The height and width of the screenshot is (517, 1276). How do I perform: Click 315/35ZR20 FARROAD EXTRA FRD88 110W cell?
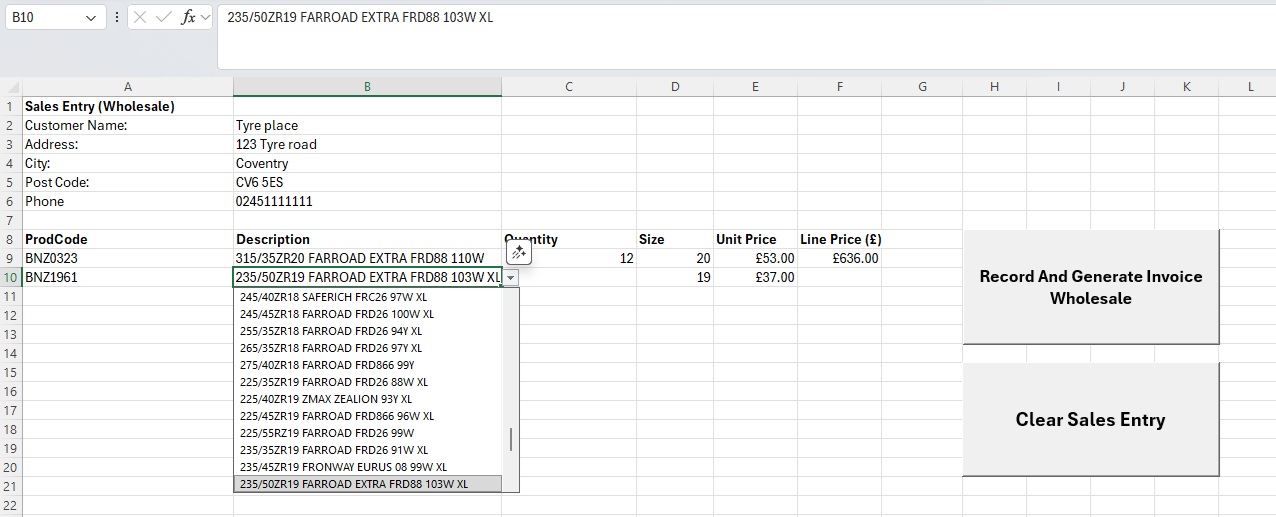click(367, 258)
